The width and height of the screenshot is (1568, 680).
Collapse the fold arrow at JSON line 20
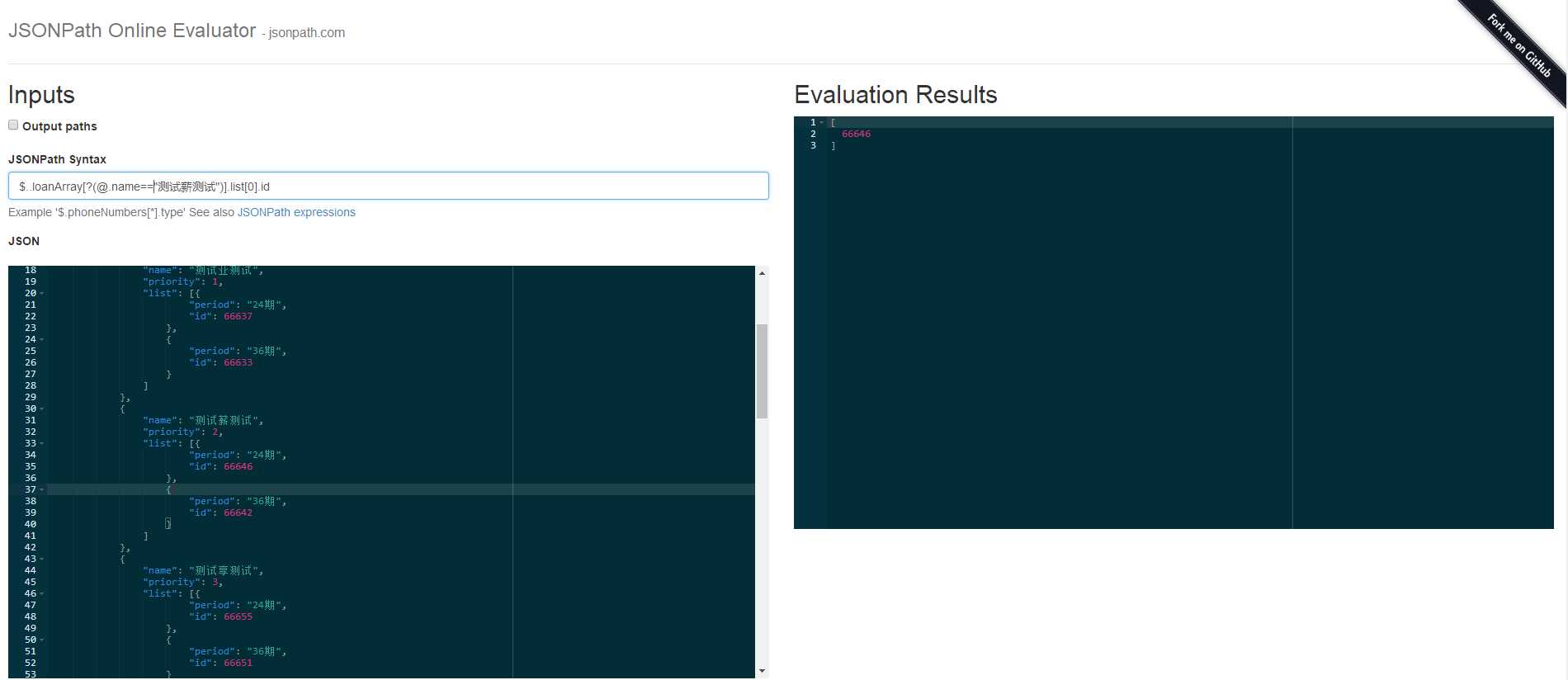point(42,294)
